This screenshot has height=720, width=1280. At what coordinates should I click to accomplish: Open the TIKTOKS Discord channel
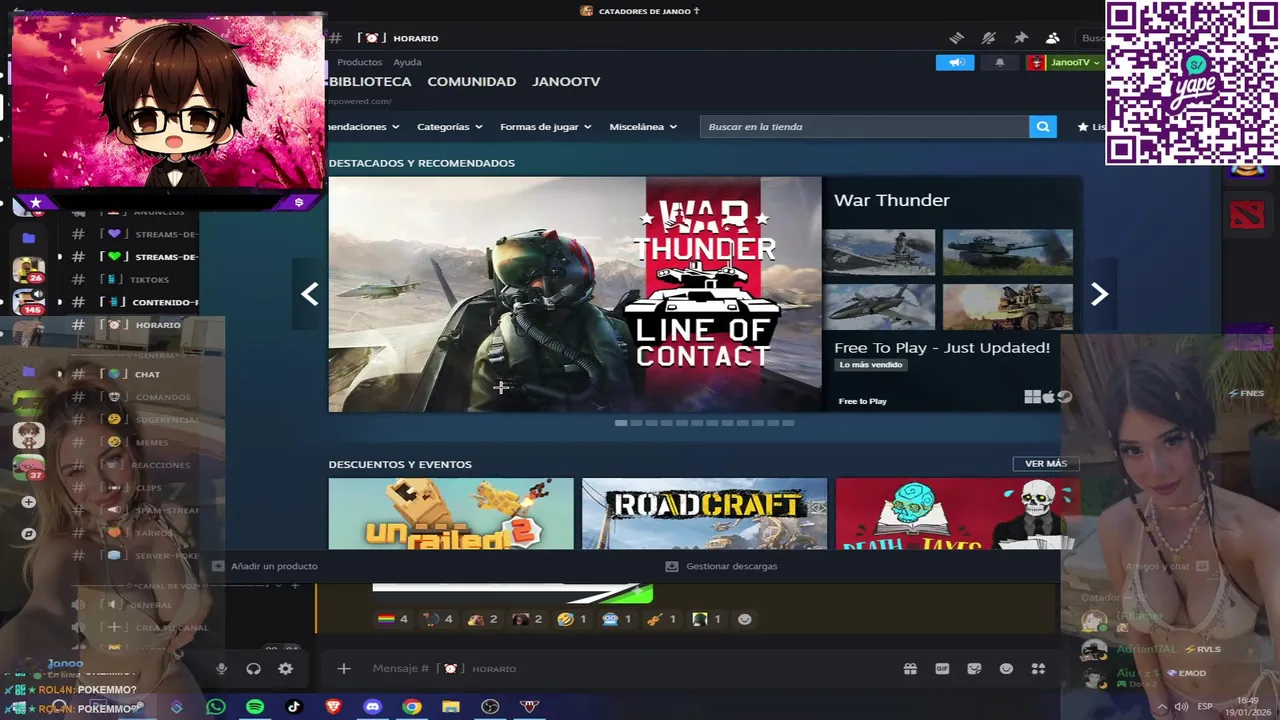(x=135, y=280)
